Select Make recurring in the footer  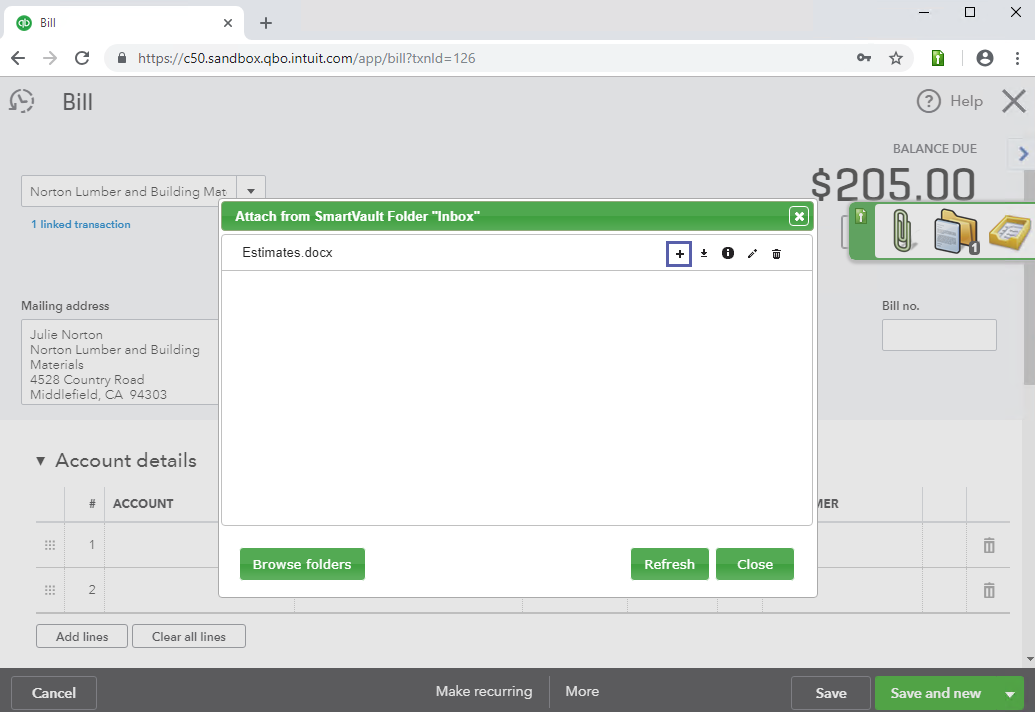point(484,691)
